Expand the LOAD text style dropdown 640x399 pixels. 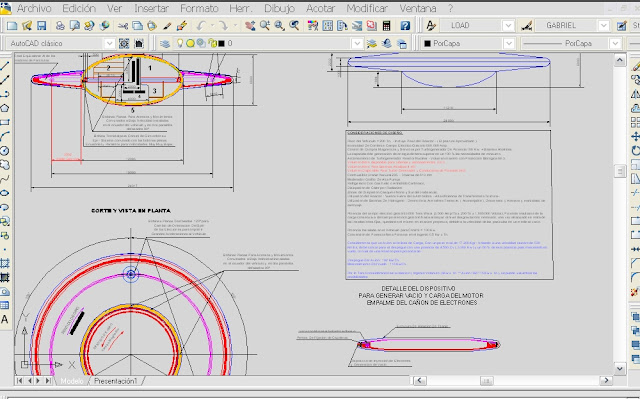pyautogui.click(x=508, y=26)
